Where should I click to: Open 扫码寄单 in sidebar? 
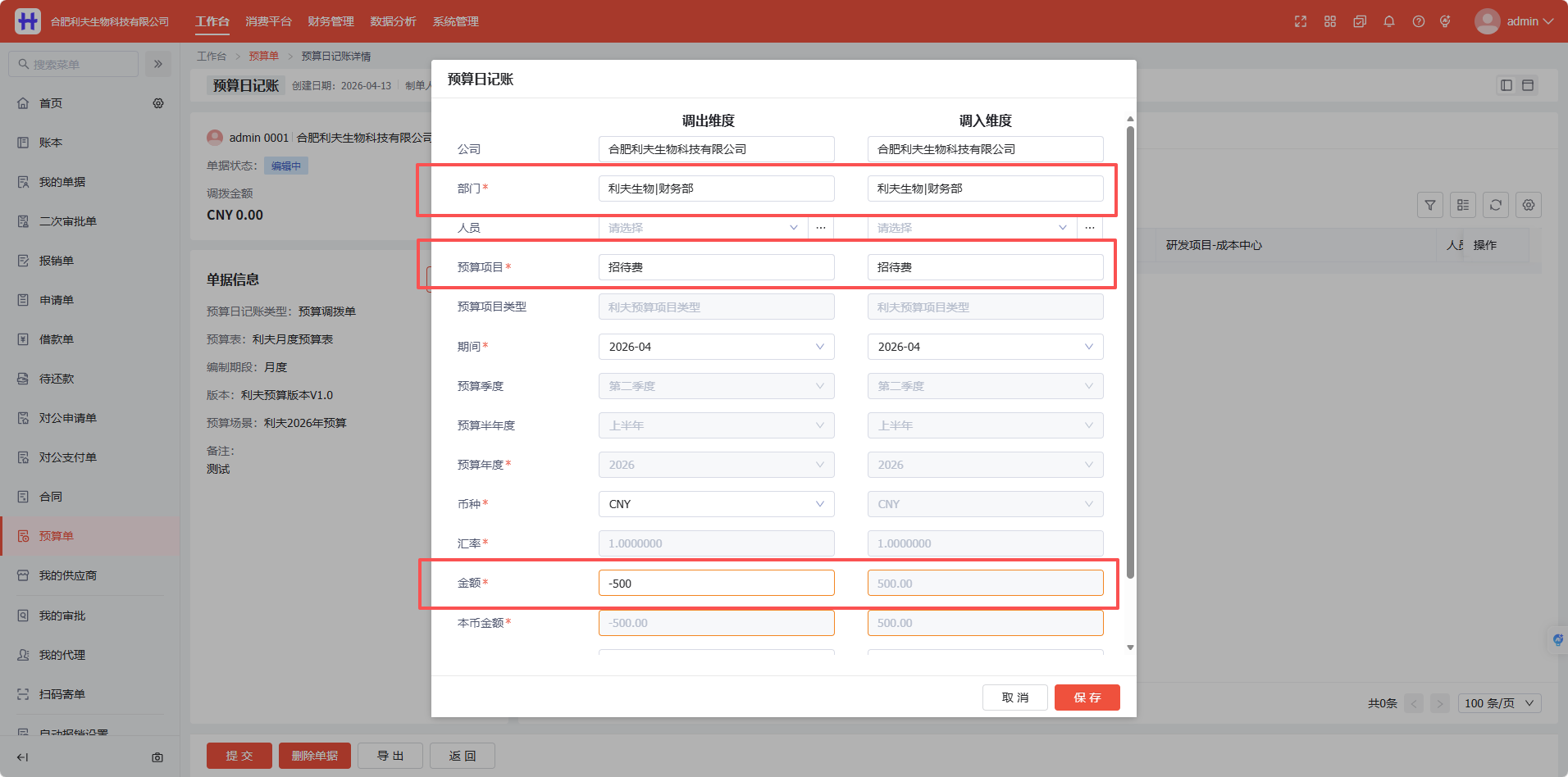coord(62,694)
